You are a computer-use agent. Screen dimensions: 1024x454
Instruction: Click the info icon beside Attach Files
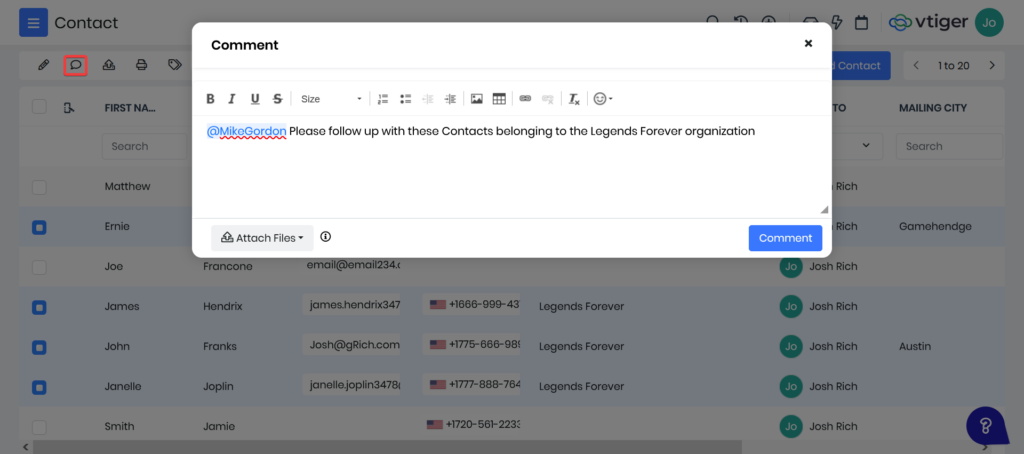326,236
